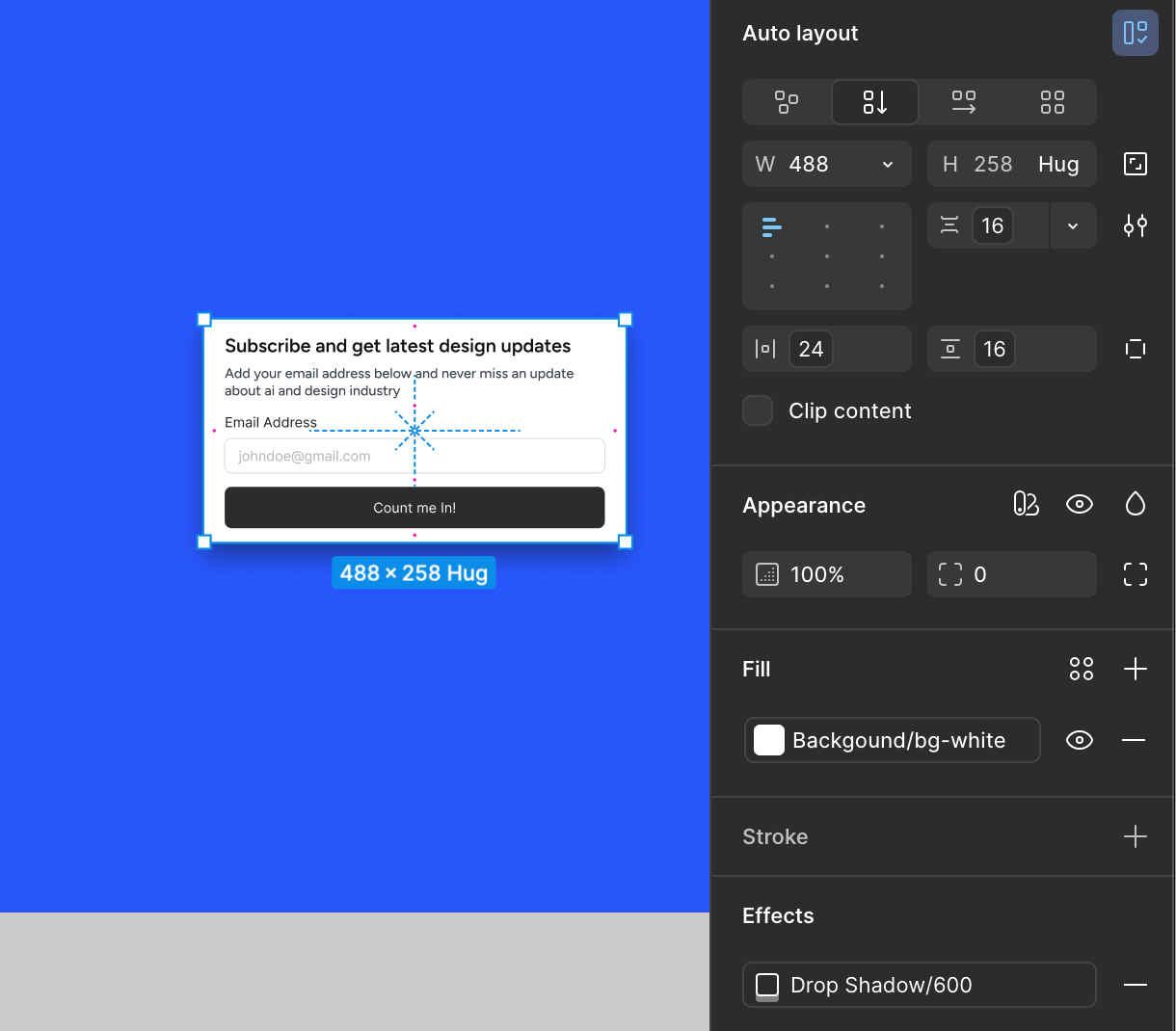
Task: Select the vertical layout direction segment
Action: (x=874, y=101)
